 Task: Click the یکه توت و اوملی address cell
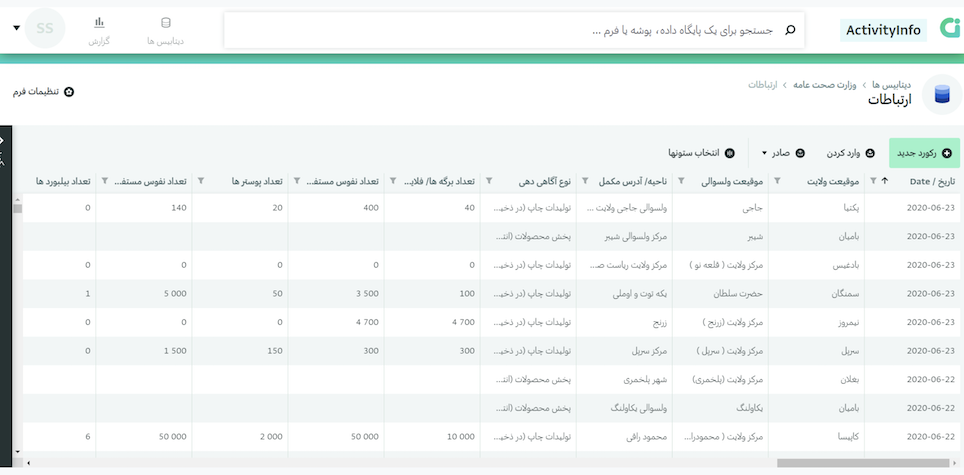[x=624, y=294]
